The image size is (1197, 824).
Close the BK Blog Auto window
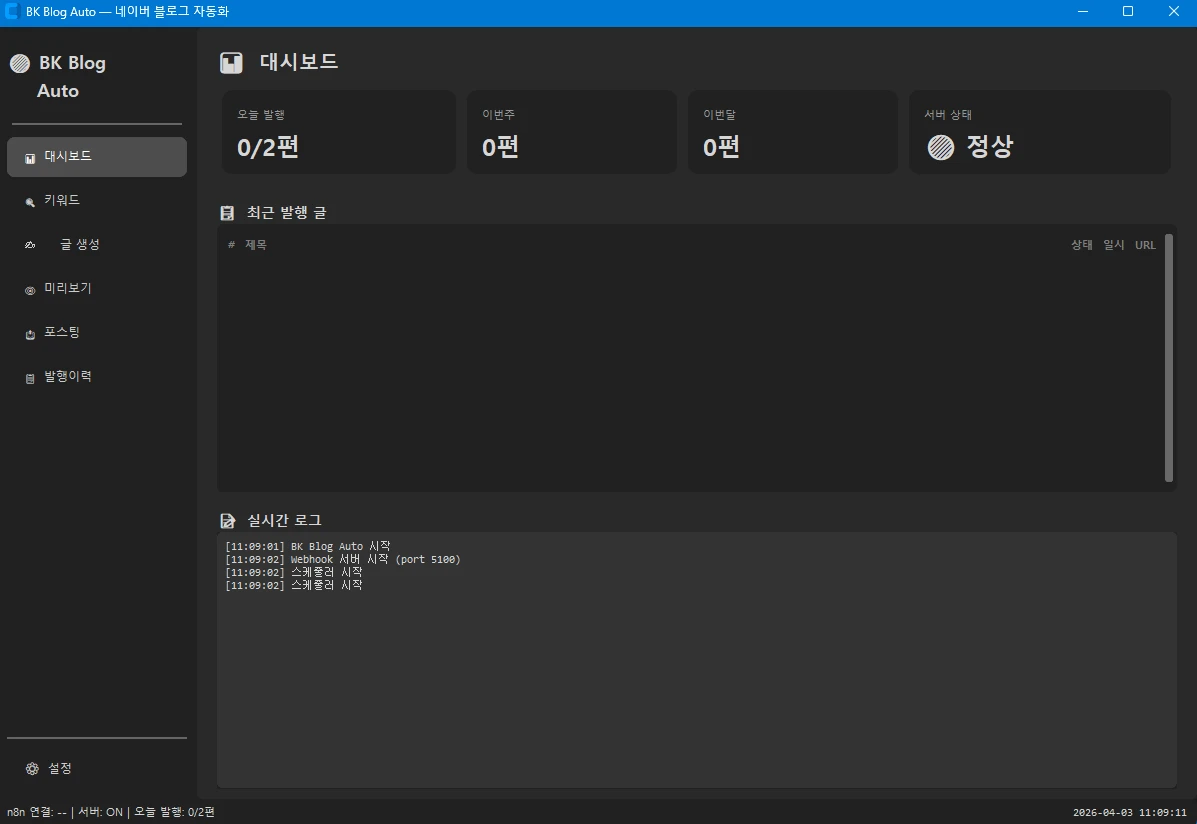click(x=1174, y=11)
